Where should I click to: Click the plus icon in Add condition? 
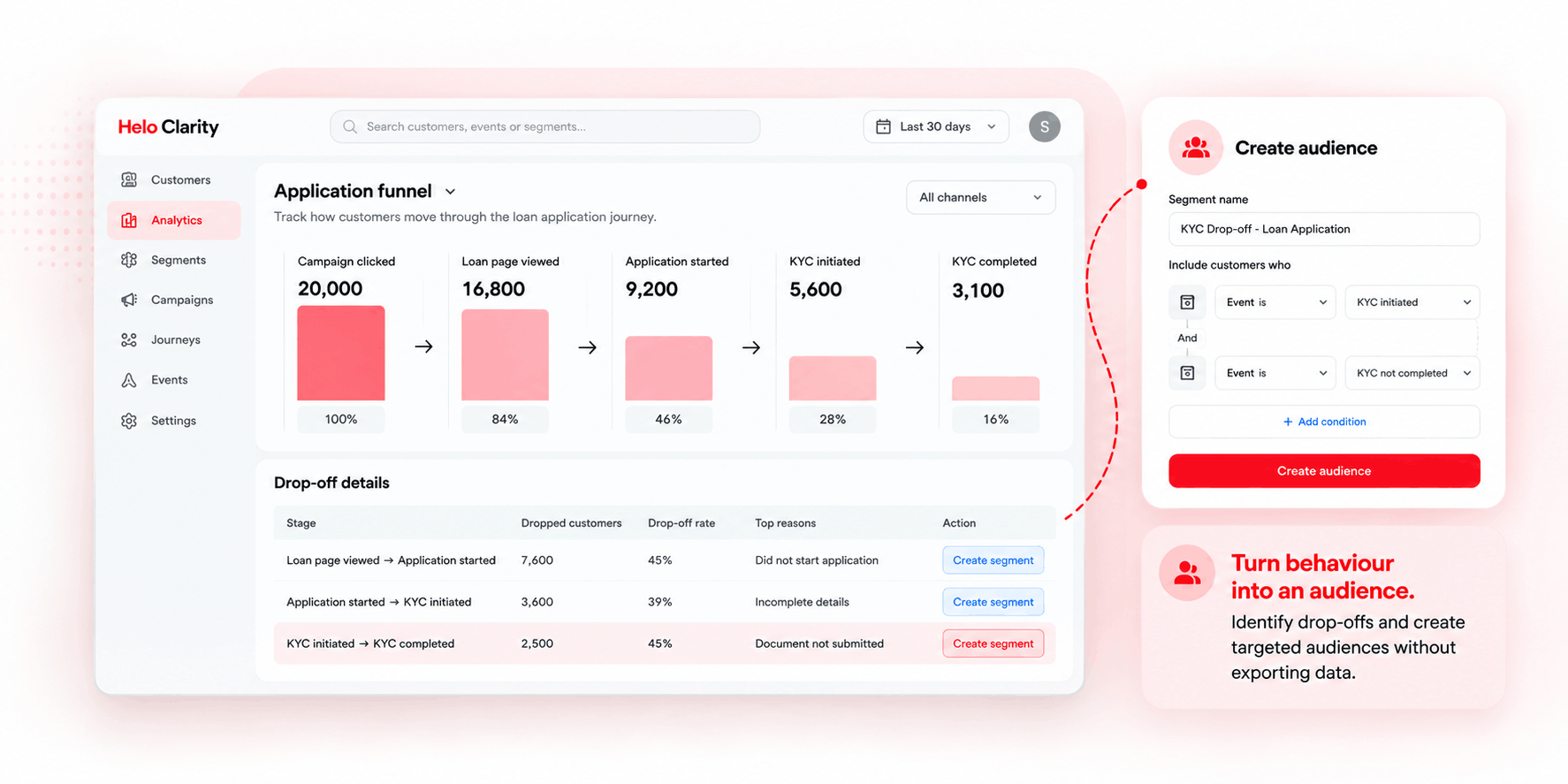click(x=1288, y=422)
